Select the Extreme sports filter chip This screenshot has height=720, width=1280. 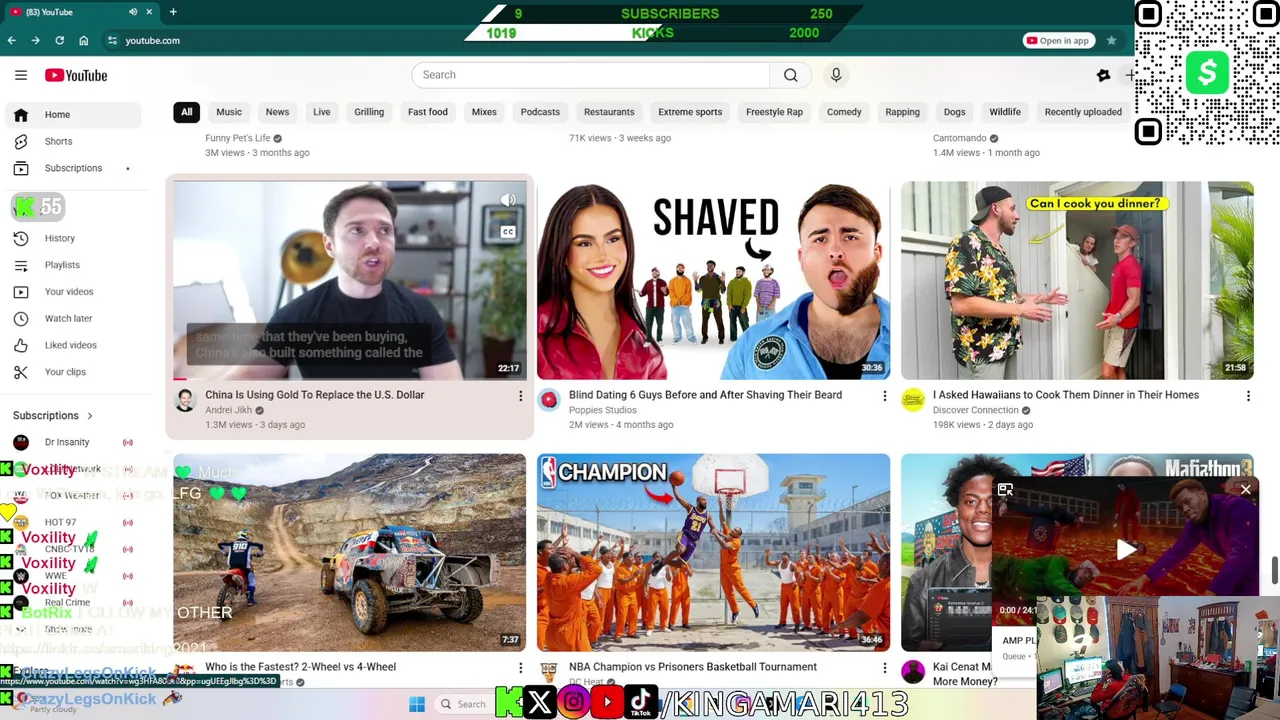click(690, 112)
